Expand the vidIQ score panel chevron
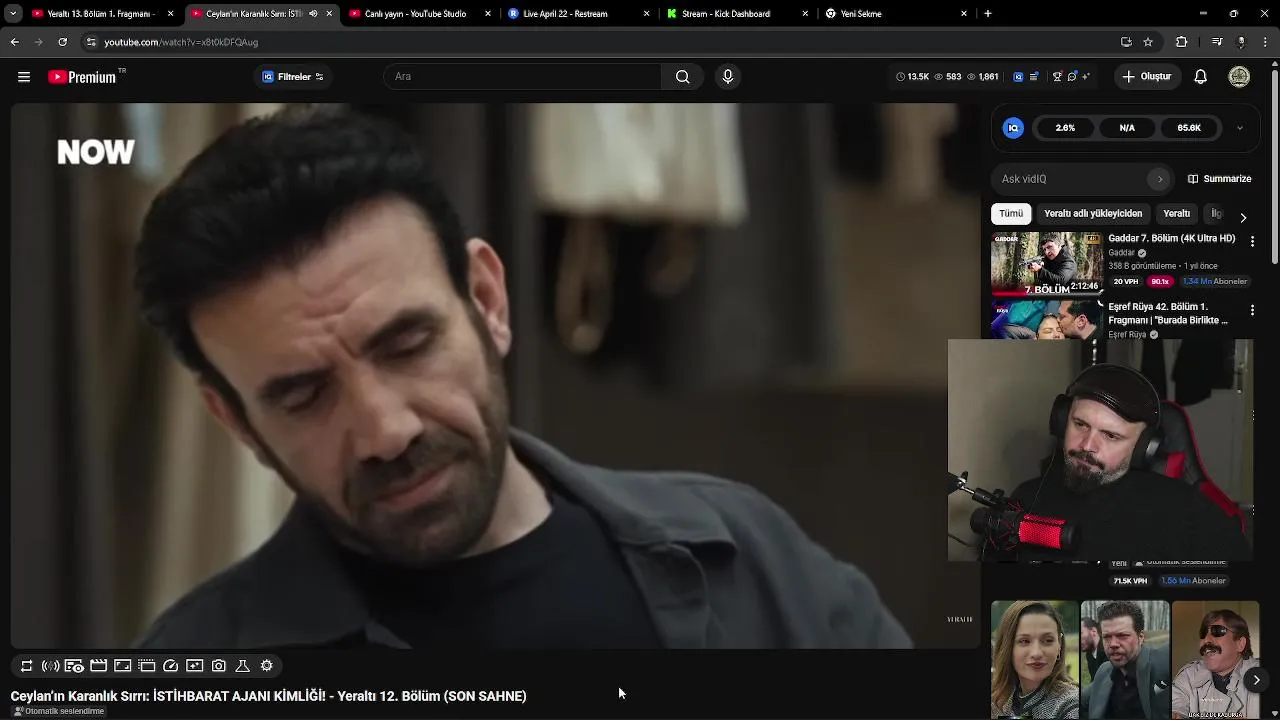1280x720 pixels. [x=1240, y=128]
